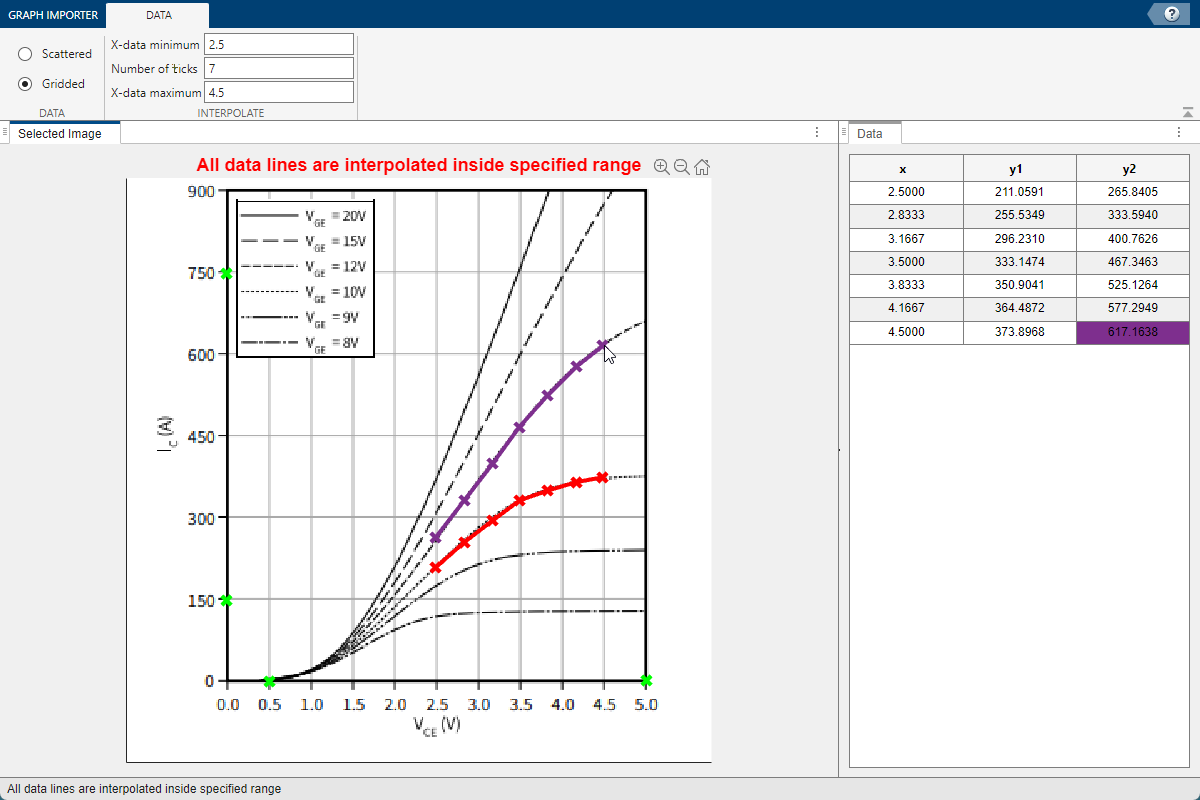Switch to the GRAPH IMPORTER tab
Screen dimensions: 1200x800
point(53,15)
